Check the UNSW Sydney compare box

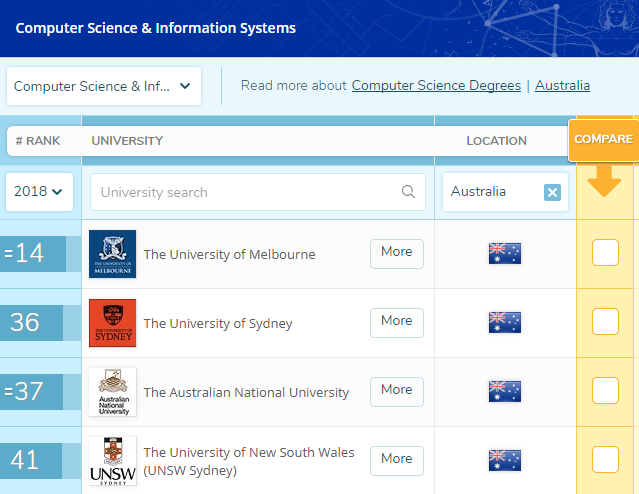coord(605,459)
